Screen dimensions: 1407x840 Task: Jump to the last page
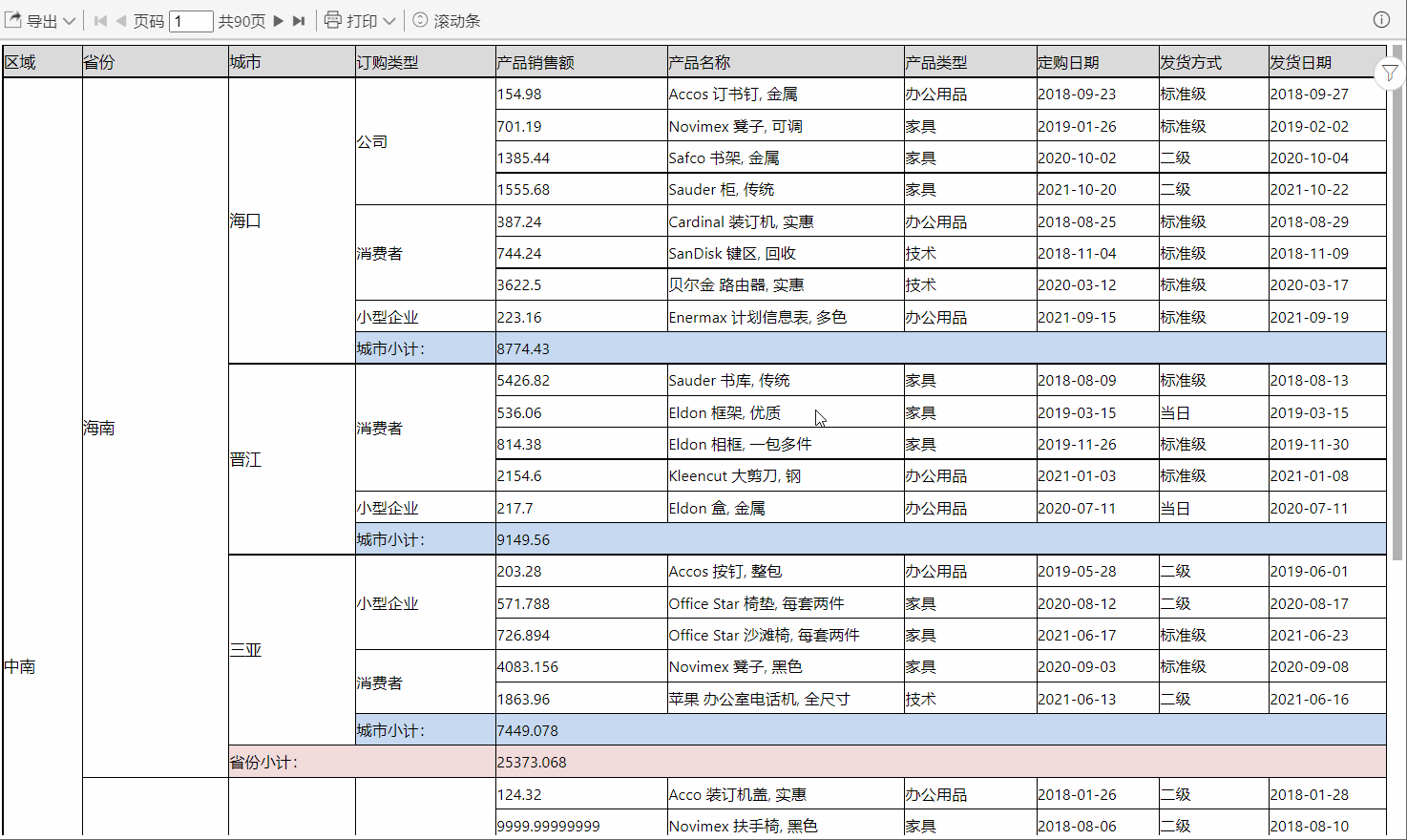pyautogui.click(x=299, y=20)
